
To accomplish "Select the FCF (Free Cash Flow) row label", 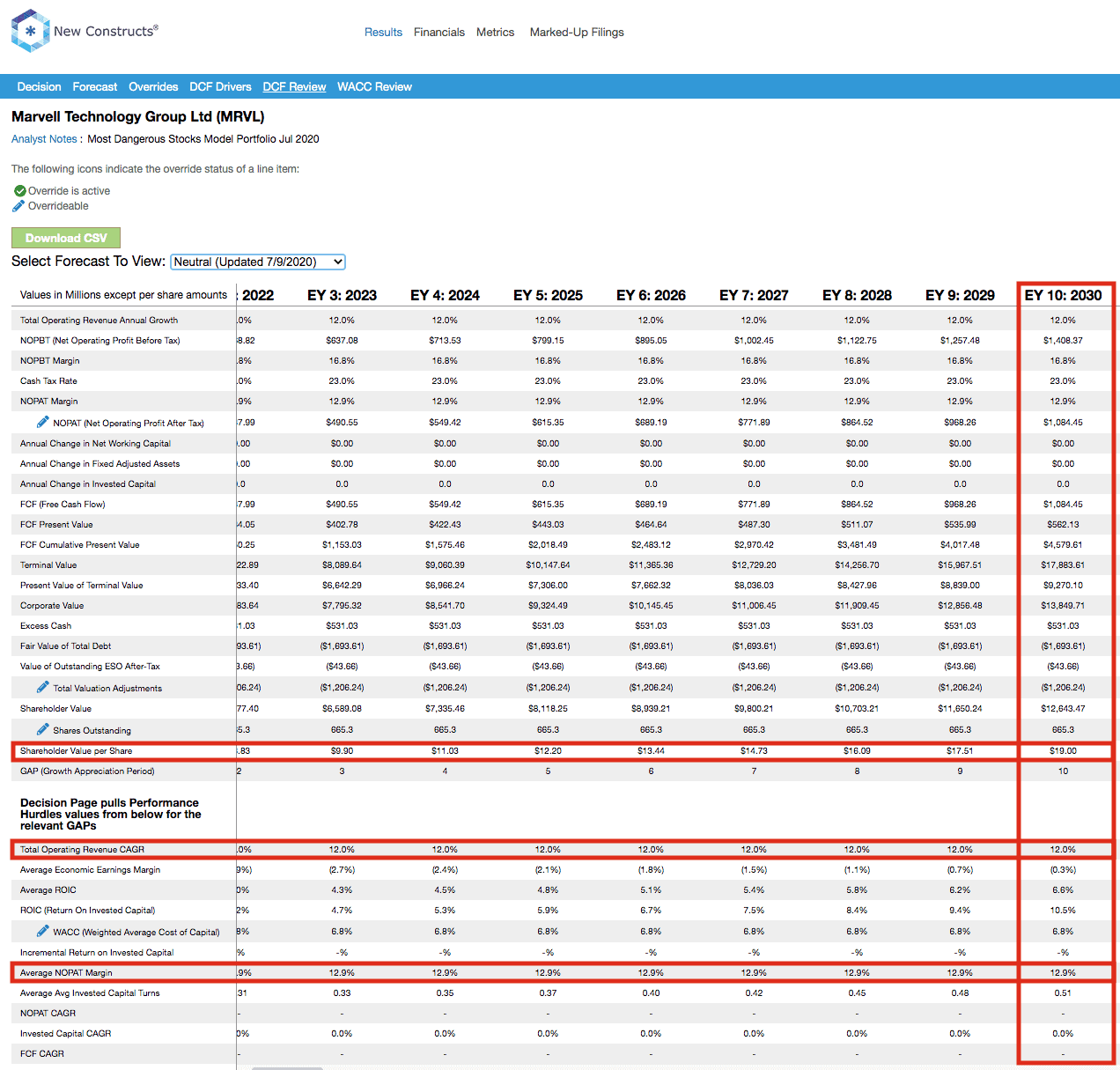I will click(63, 505).
